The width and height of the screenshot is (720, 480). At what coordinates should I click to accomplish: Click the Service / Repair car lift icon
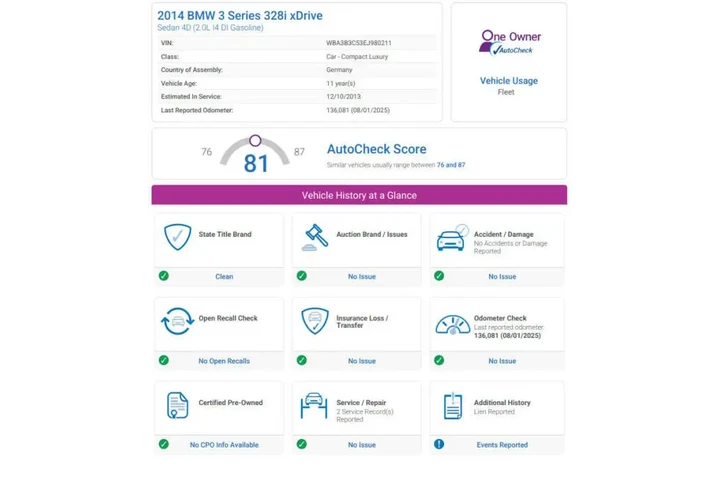click(314, 405)
